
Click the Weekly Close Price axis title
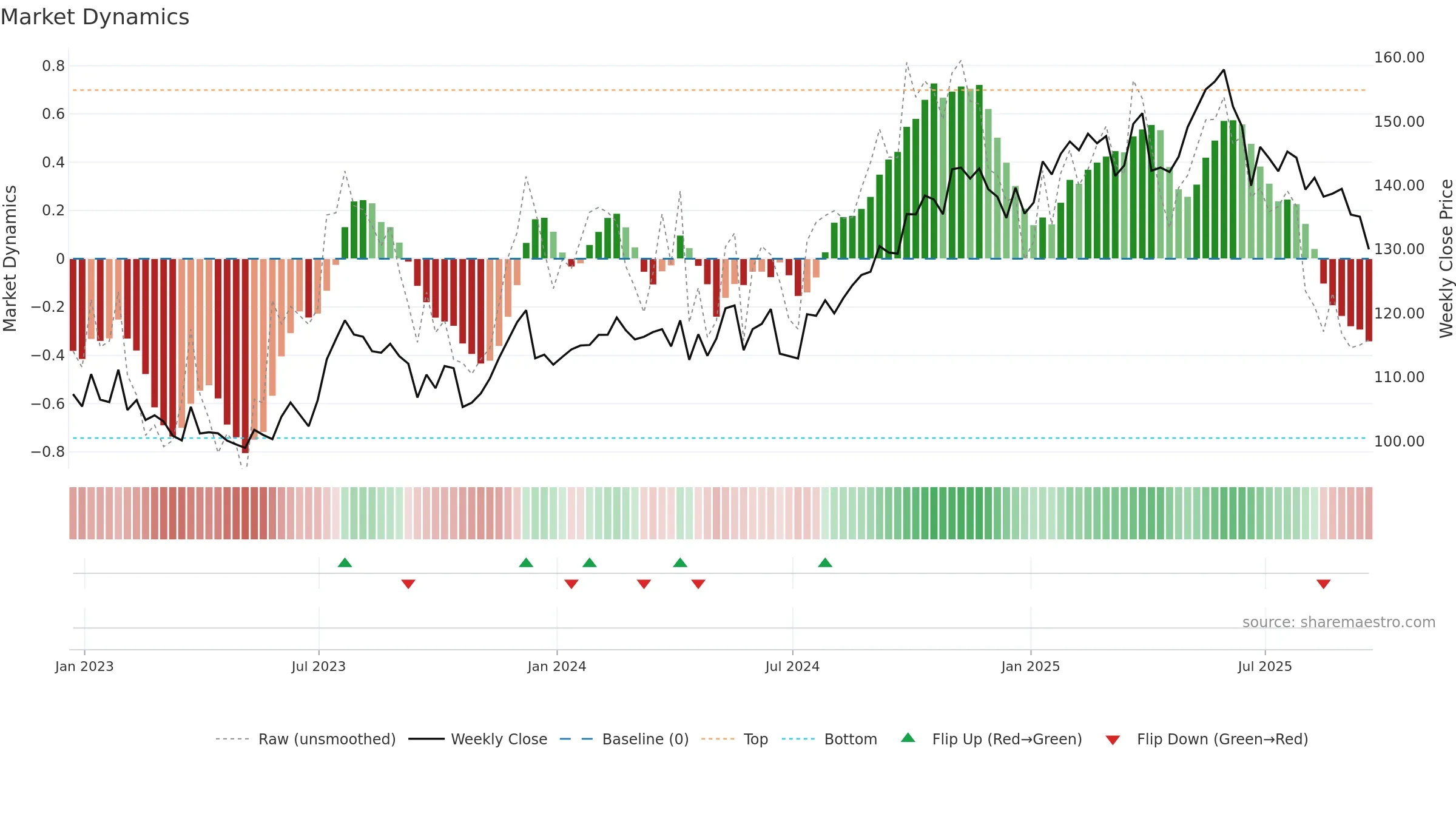coord(1446,258)
